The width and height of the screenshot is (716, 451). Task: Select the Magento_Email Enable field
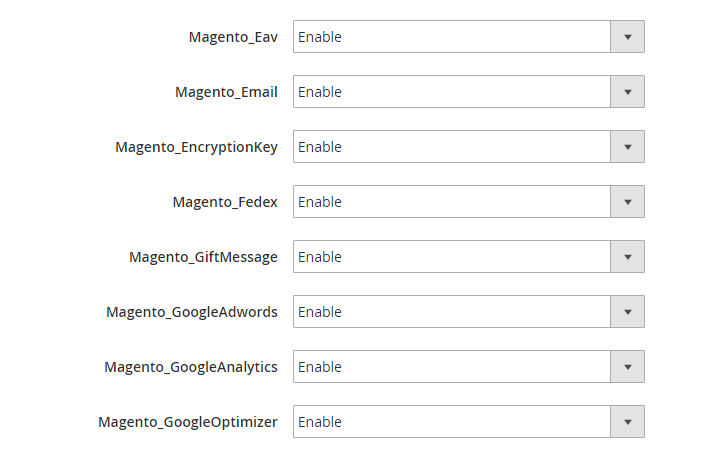[451, 92]
